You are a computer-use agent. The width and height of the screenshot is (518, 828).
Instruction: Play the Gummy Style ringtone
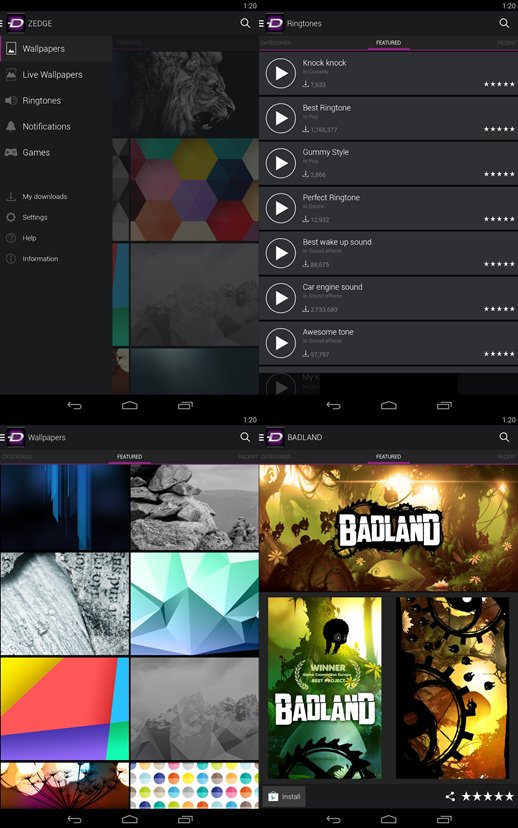coord(280,163)
